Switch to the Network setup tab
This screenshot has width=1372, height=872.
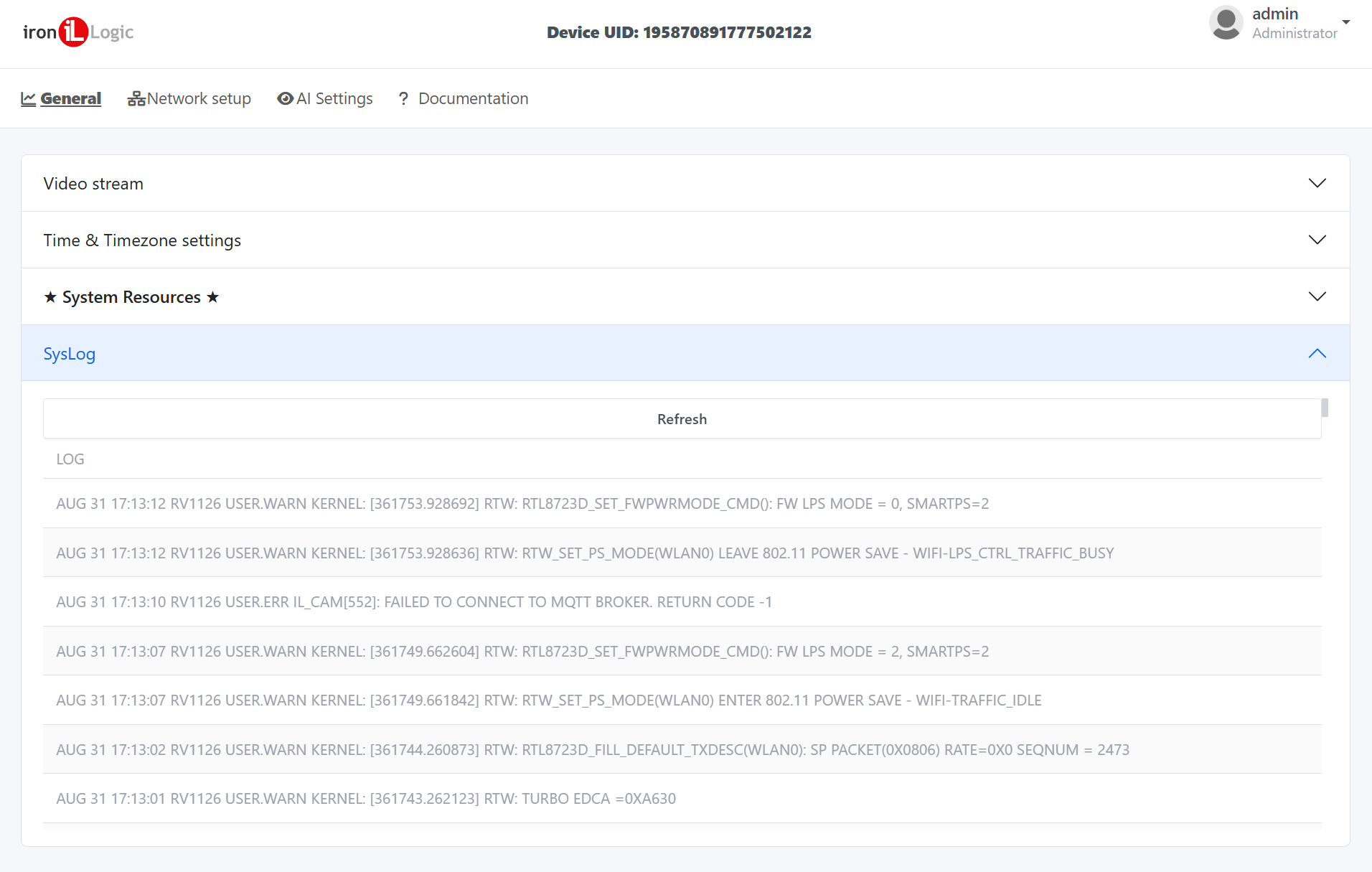198,99
